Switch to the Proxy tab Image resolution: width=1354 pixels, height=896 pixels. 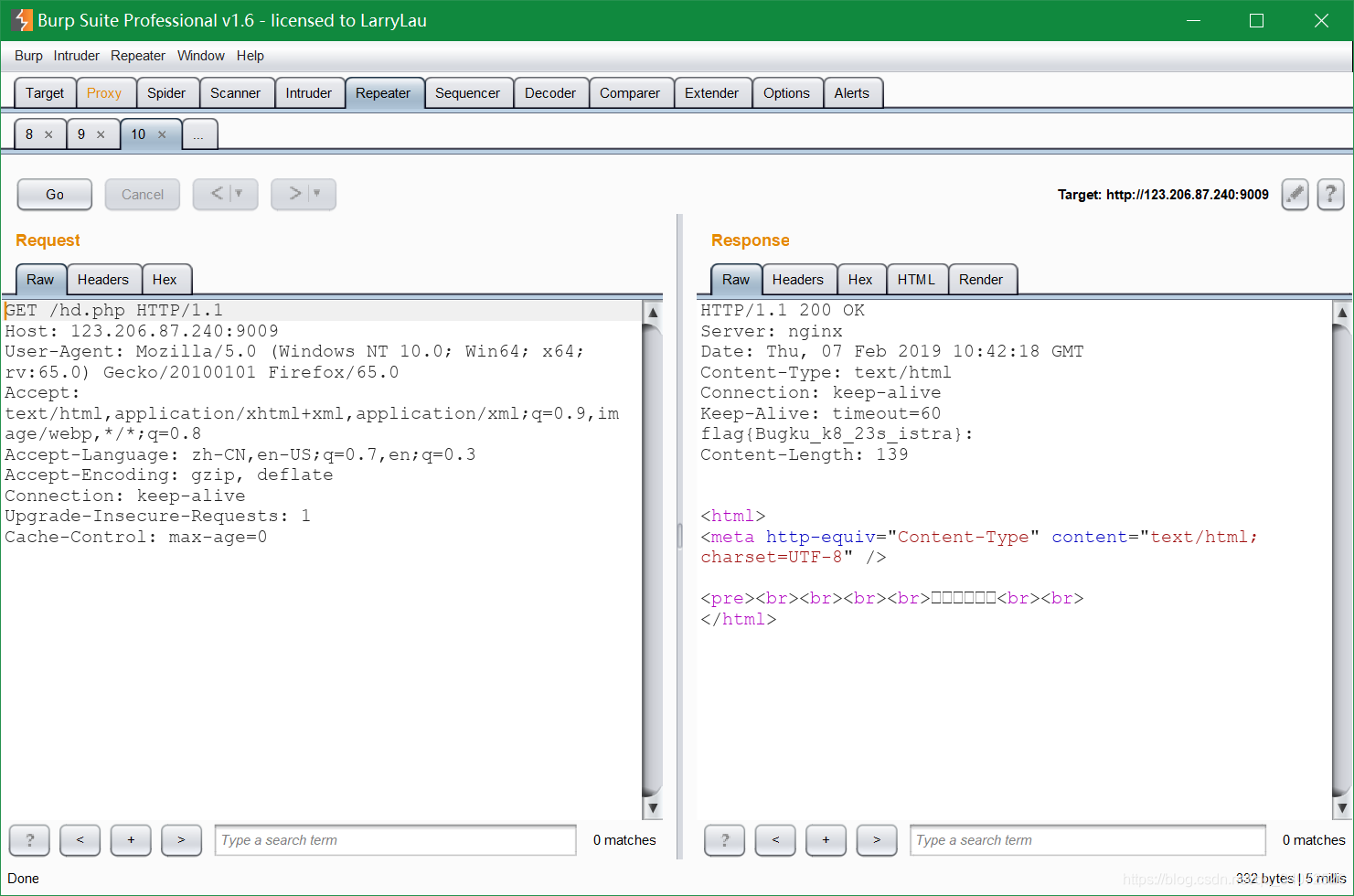tap(104, 93)
